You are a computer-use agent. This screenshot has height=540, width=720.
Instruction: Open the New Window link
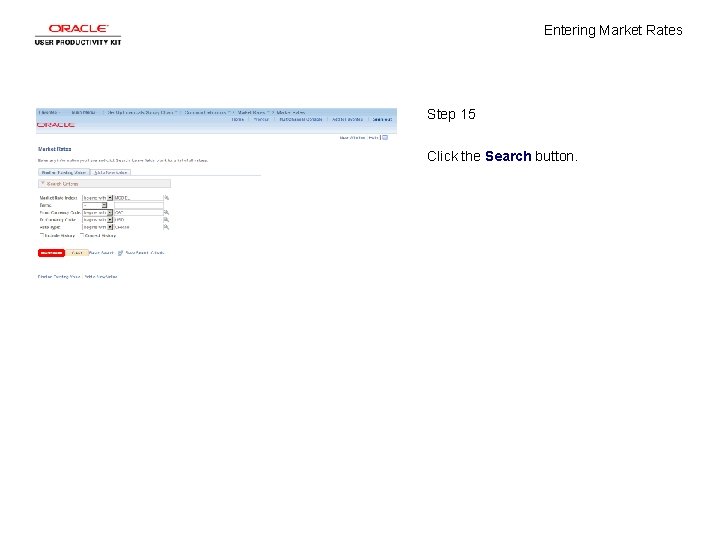click(x=352, y=138)
